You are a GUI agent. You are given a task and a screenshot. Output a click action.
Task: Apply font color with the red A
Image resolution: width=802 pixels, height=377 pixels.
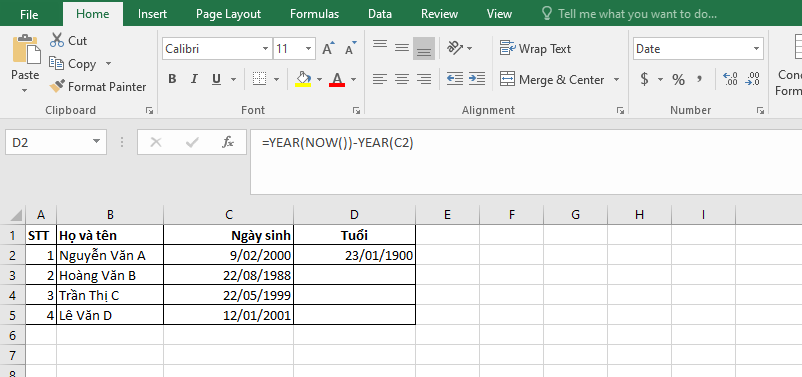point(337,79)
